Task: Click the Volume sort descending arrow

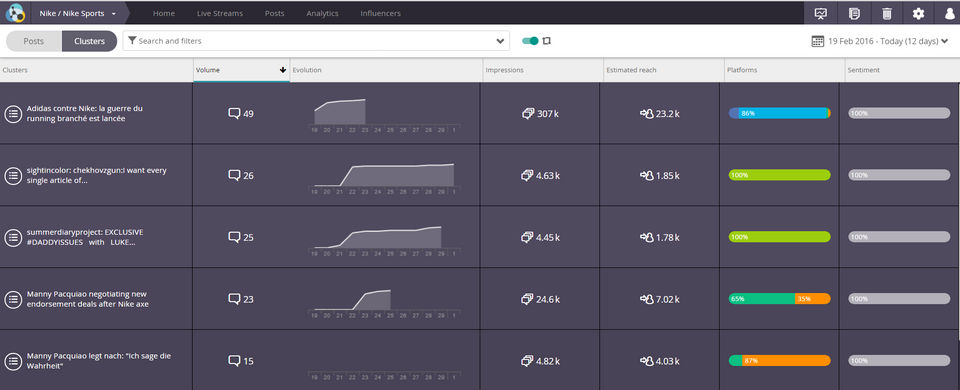Action: 283,70
